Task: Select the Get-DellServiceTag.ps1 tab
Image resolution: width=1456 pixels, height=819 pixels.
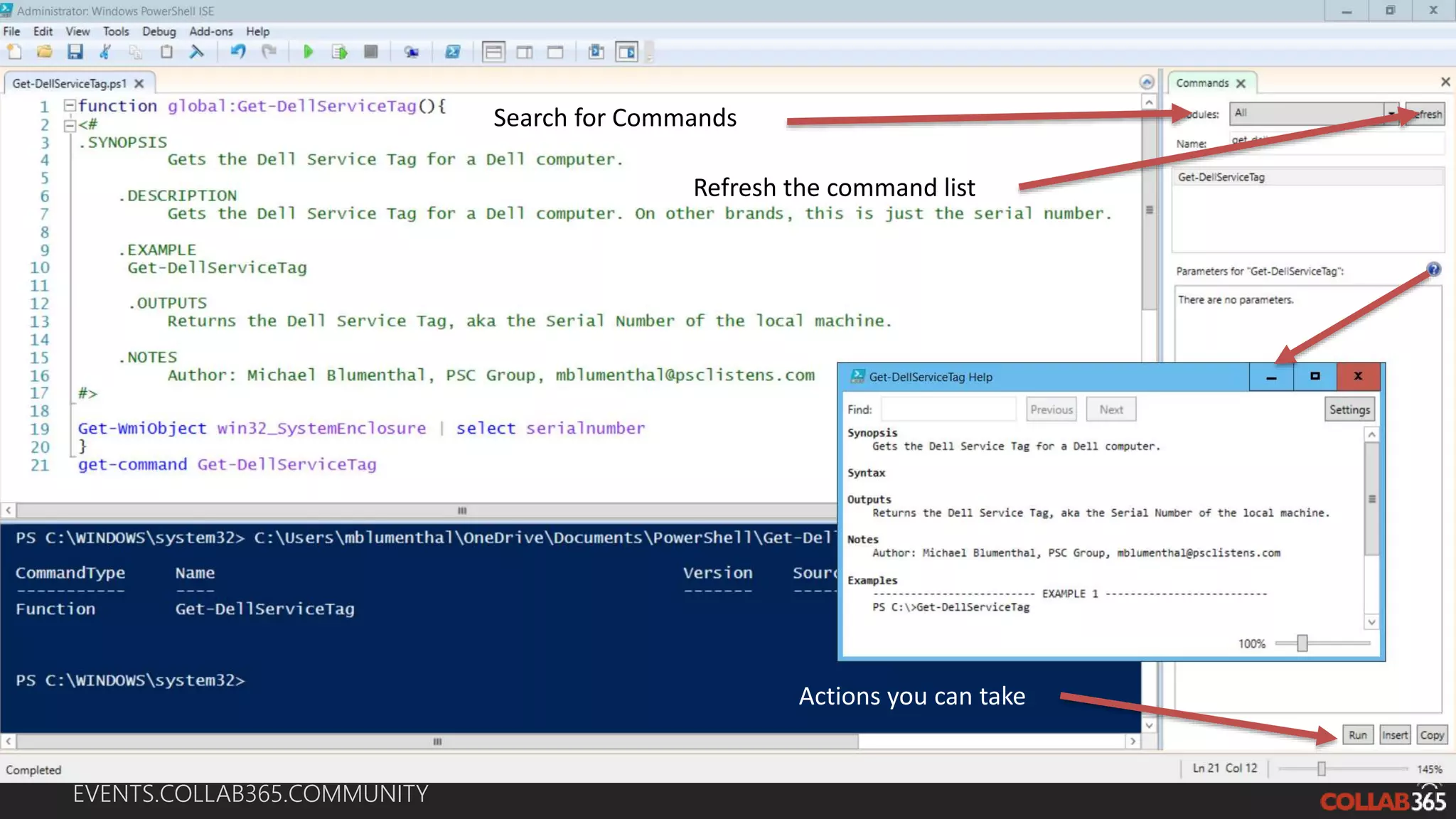Action: pyautogui.click(x=69, y=84)
